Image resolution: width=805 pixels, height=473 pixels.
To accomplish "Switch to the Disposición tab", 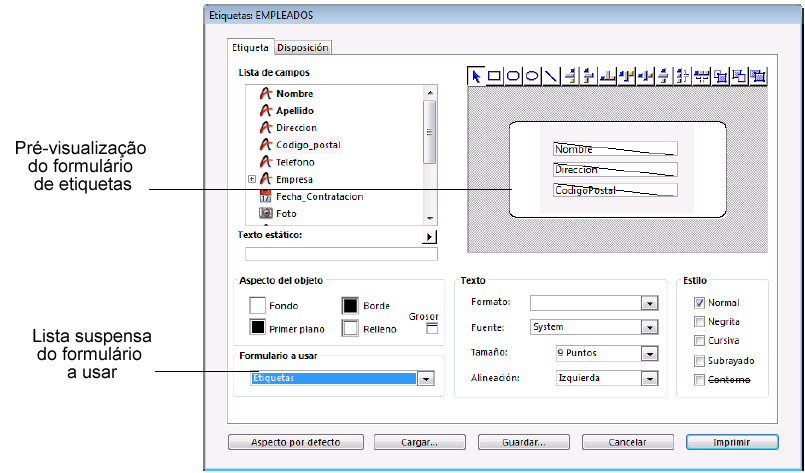I will [x=302, y=47].
